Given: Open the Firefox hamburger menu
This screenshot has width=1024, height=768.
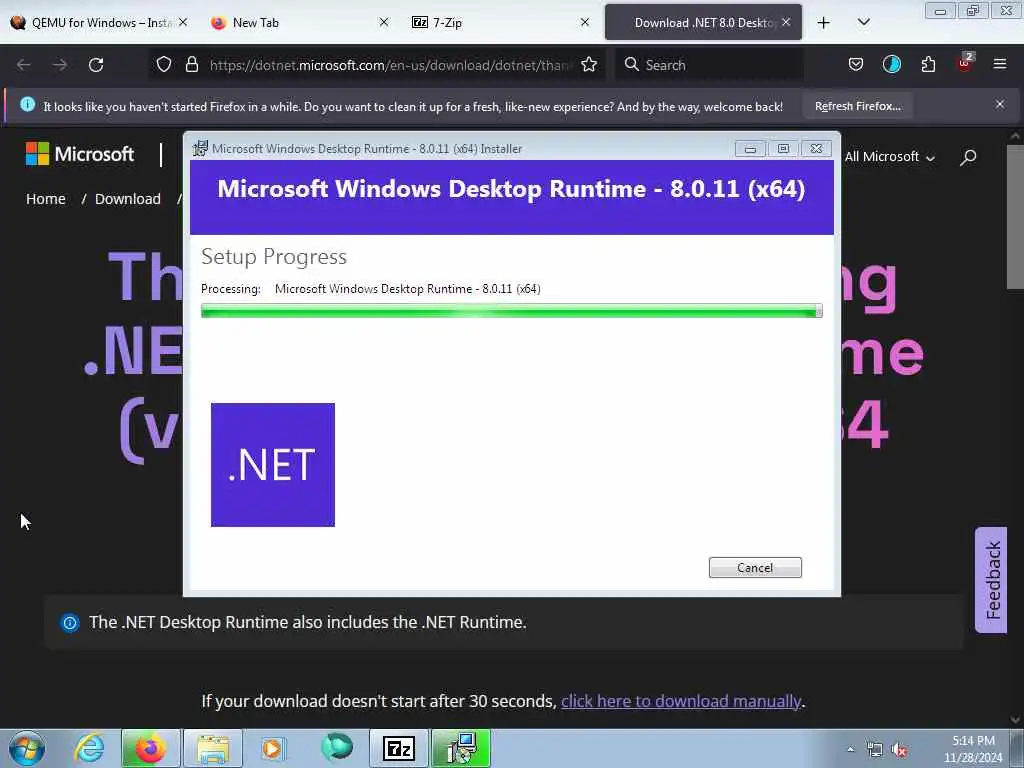Looking at the screenshot, I should (1000, 64).
